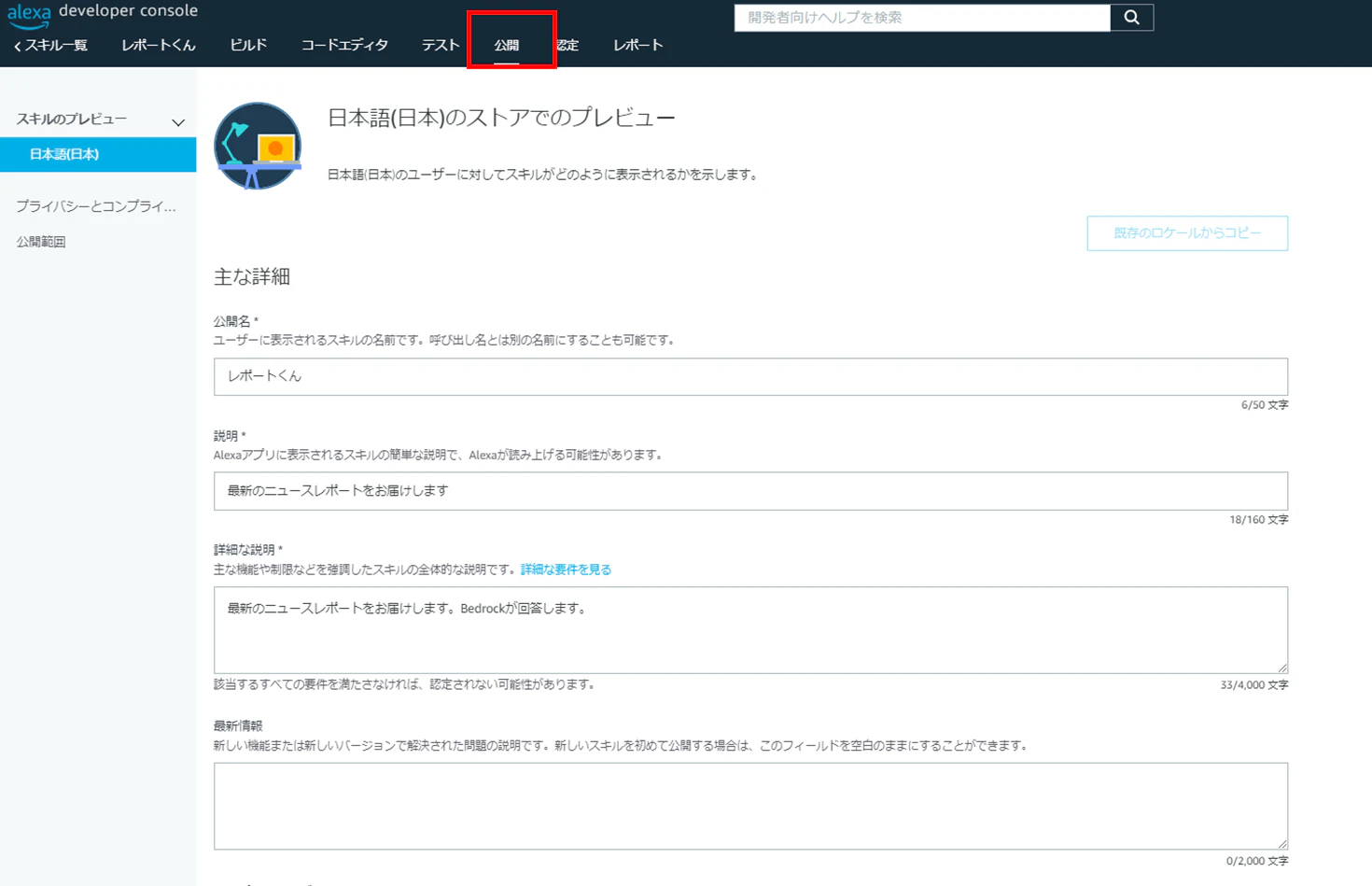Click the 18/160 文字 character counter
The height and width of the screenshot is (886, 1372).
pos(1259,520)
